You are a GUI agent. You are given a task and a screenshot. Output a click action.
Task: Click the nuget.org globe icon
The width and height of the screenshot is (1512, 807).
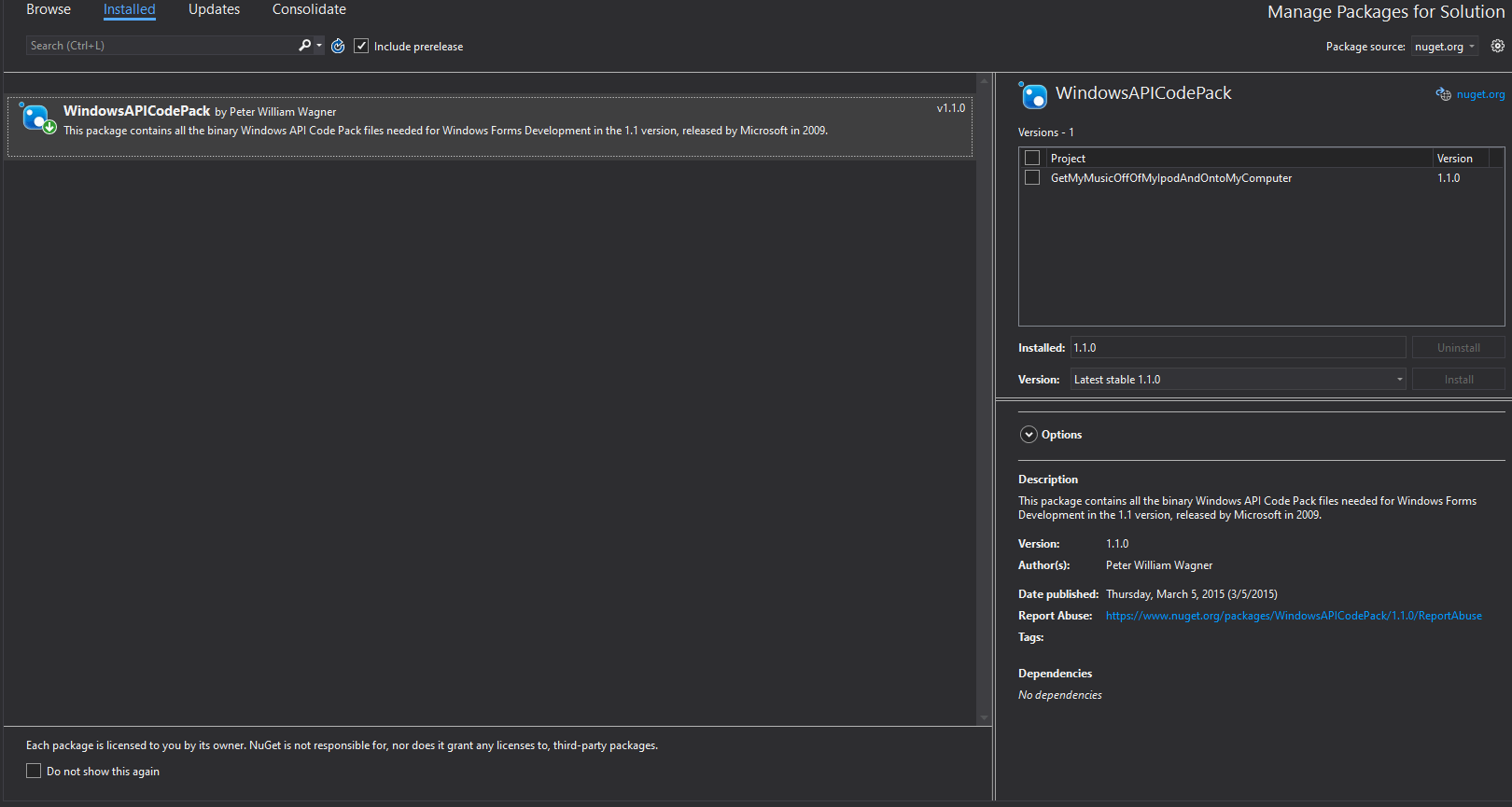pyautogui.click(x=1444, y=94)
